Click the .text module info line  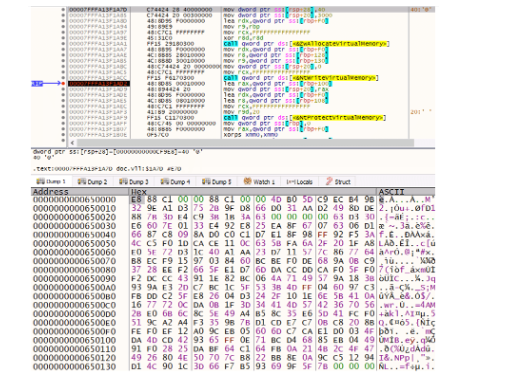(107, 169)
